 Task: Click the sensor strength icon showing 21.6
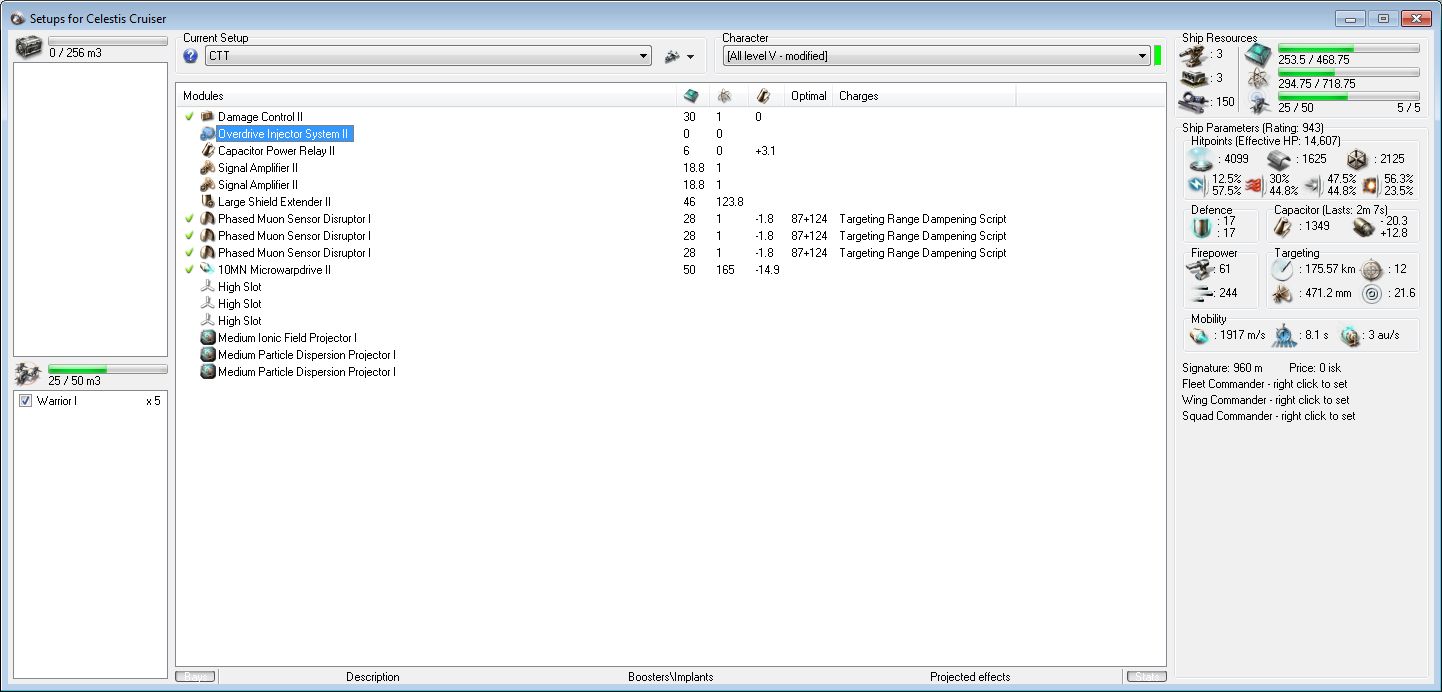click(1371, 294)
